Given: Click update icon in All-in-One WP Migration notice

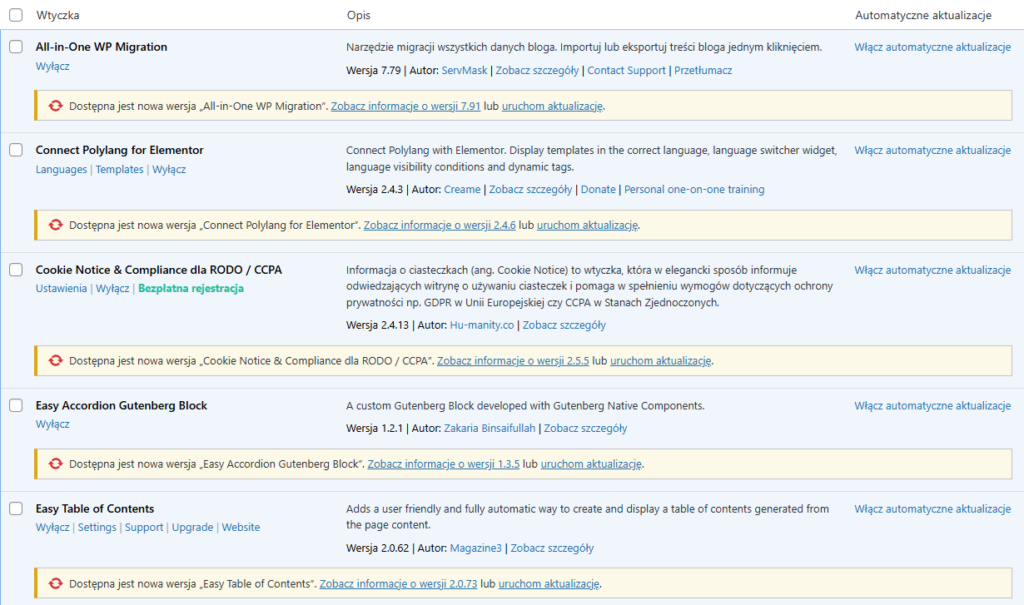Looking at the screenshot, I should point(56,105).
